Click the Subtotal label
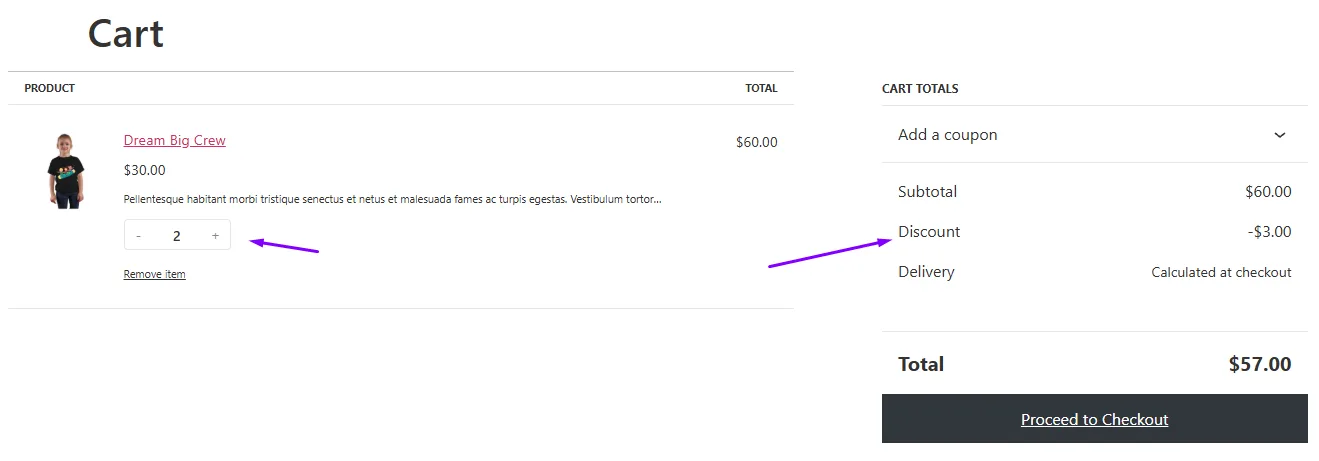The image size is (1319, 461). (x=927, y=192)
